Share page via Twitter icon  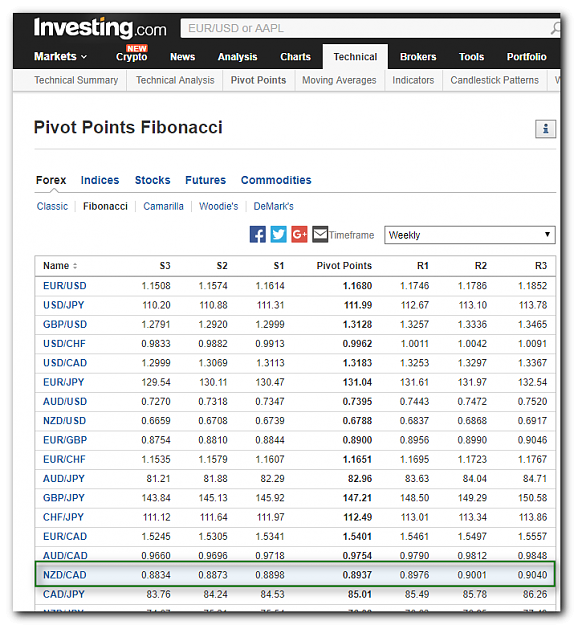[x=278, y=234]
